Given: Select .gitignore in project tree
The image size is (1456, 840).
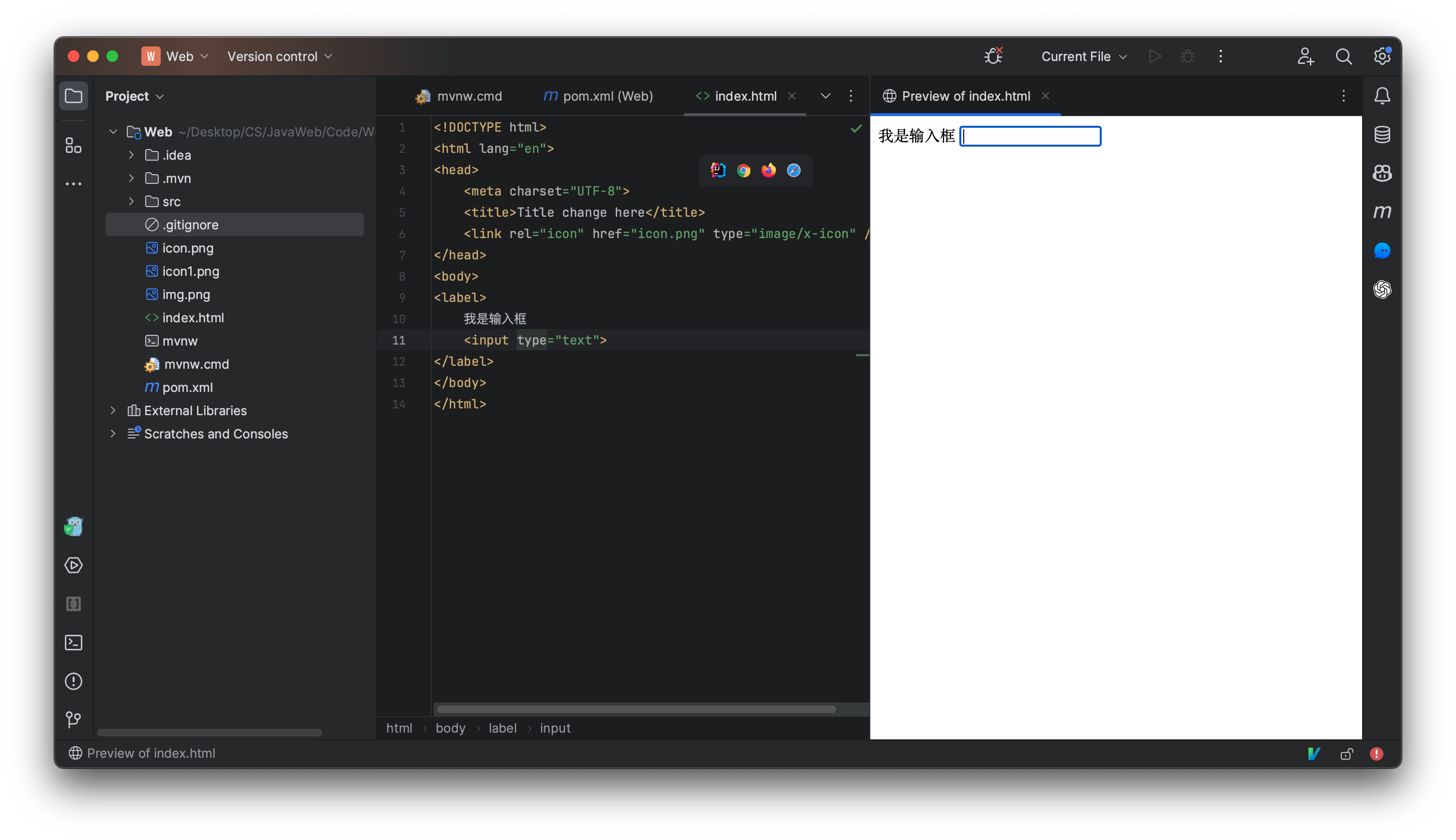Looking at the screenshot, I should click(x=234, y=225).
